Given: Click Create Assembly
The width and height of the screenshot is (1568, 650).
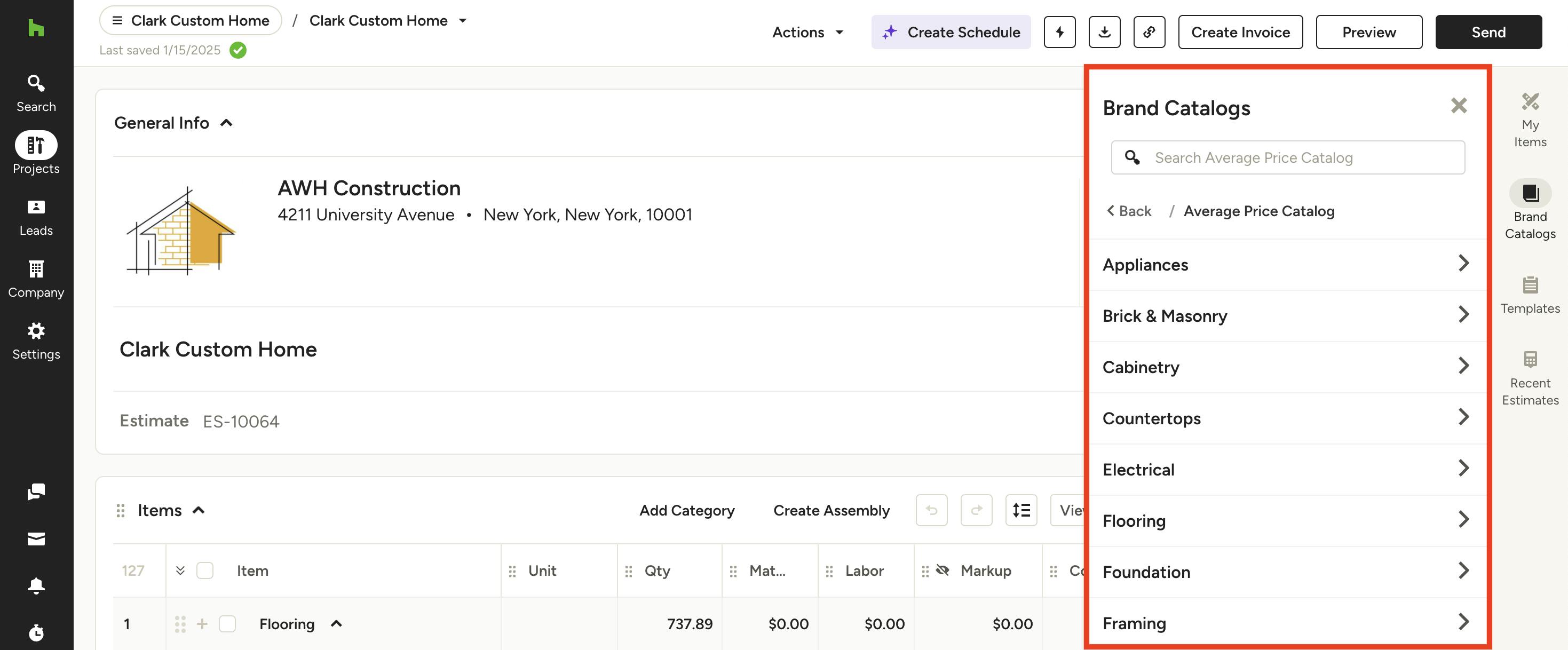Looking at the screenshot, I should click(831, 510).
